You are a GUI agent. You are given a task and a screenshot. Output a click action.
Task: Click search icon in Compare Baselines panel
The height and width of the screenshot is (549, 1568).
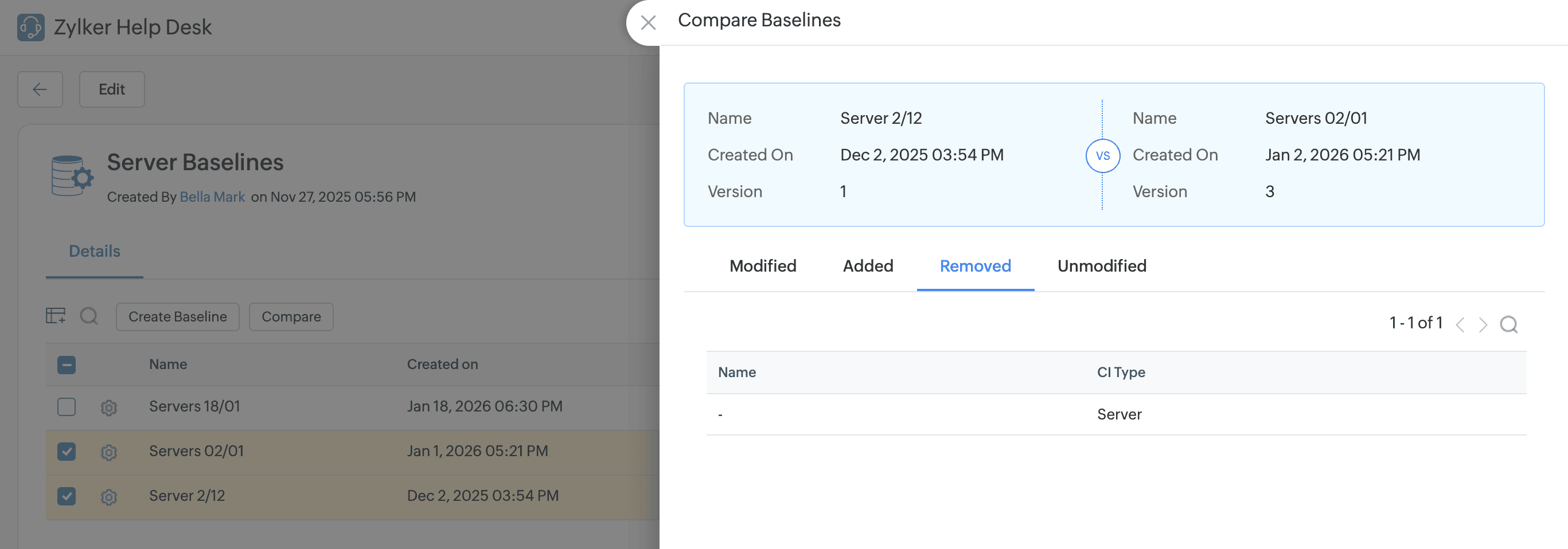1508,324
